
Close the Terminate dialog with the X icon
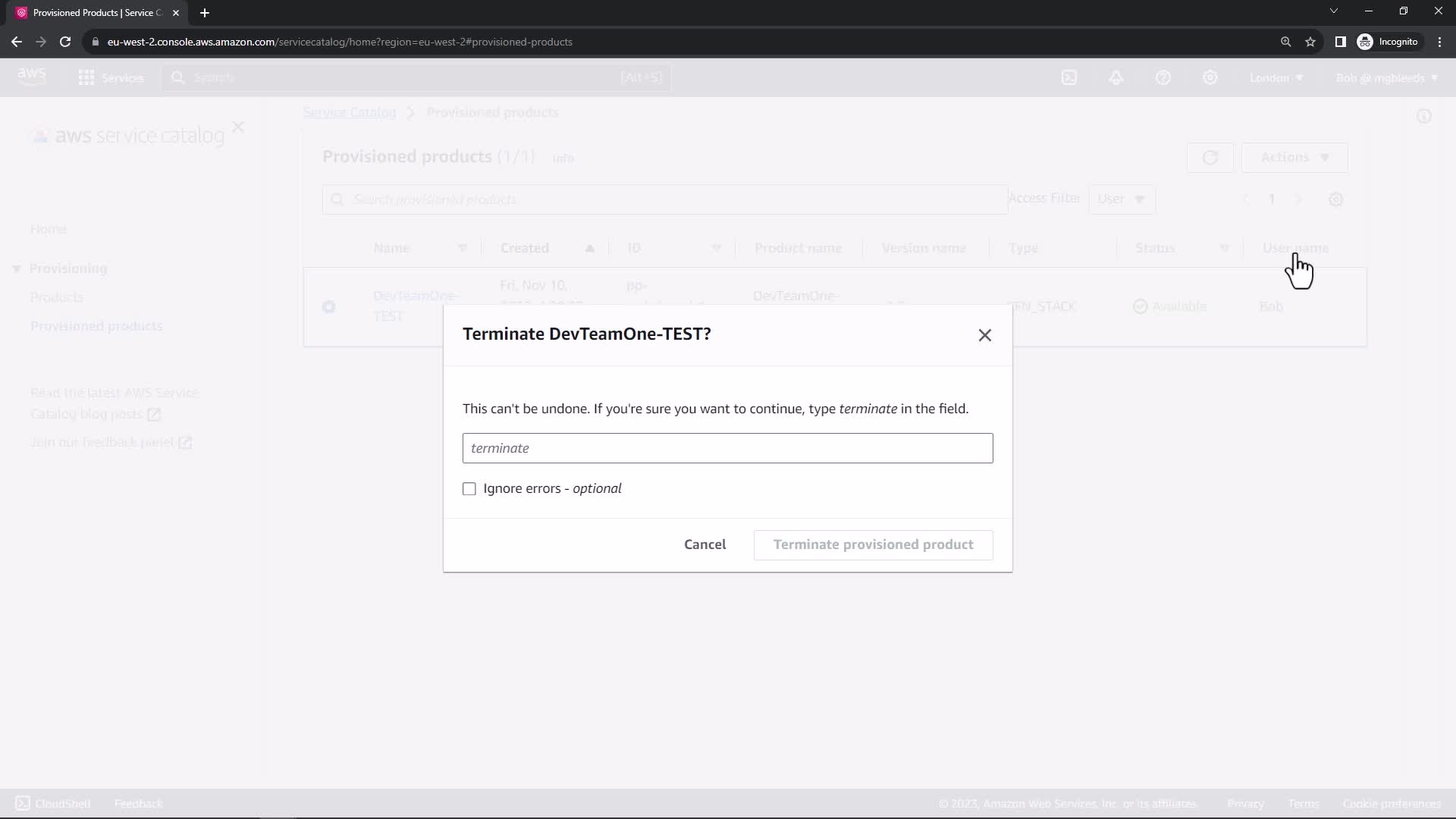point(984,335)
